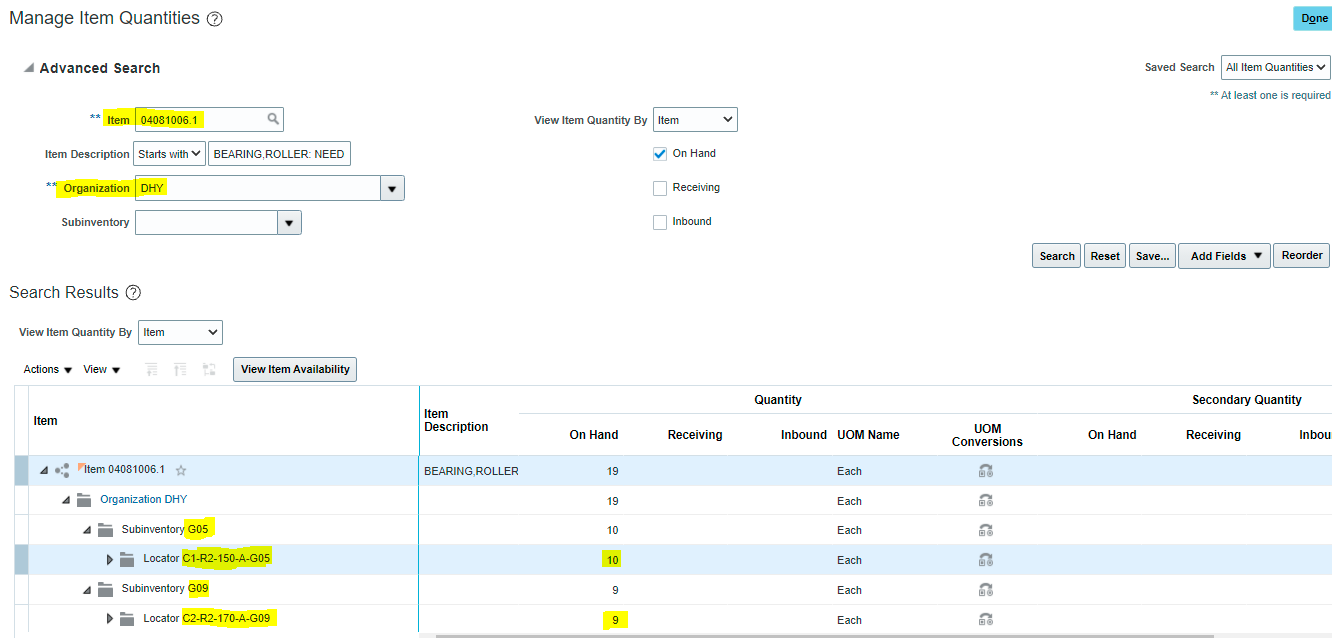The image size is (1332, 638).
Task: Click the View Item Availability button
Action: 294,369
